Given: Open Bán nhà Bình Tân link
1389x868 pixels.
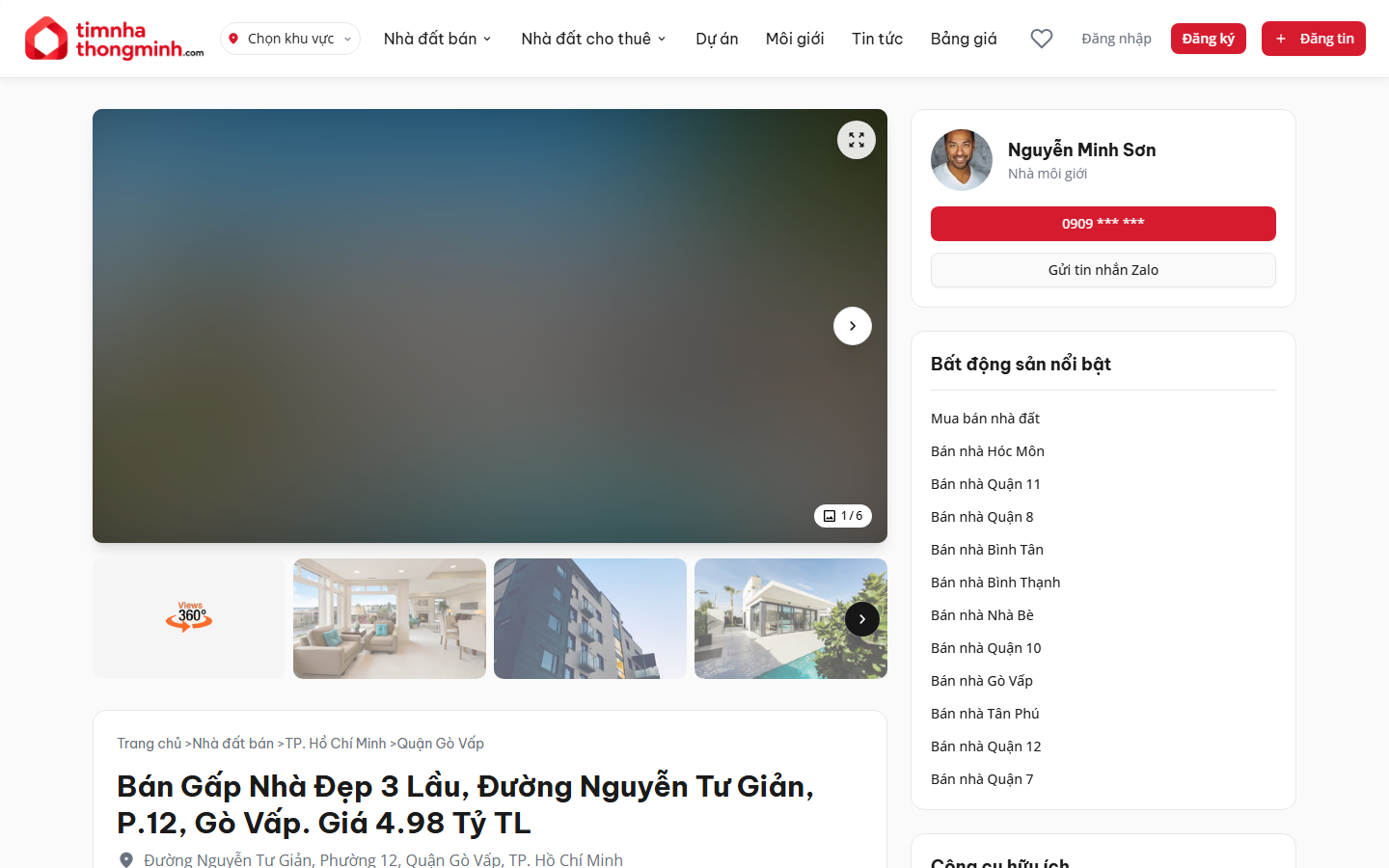Looking at the screenshot, I should [987, 550].
